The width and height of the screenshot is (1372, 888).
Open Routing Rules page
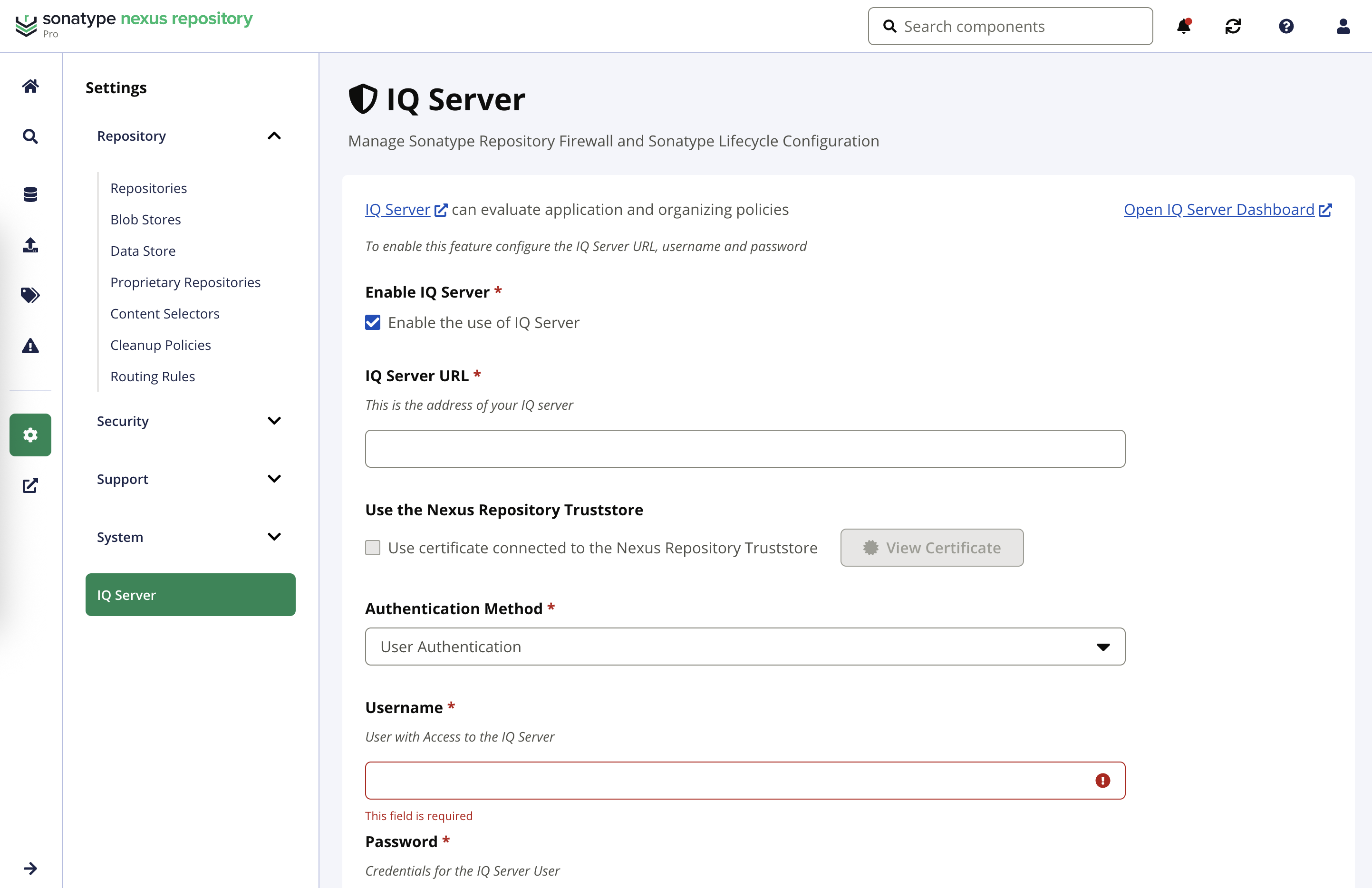click(x=153, y=376)
